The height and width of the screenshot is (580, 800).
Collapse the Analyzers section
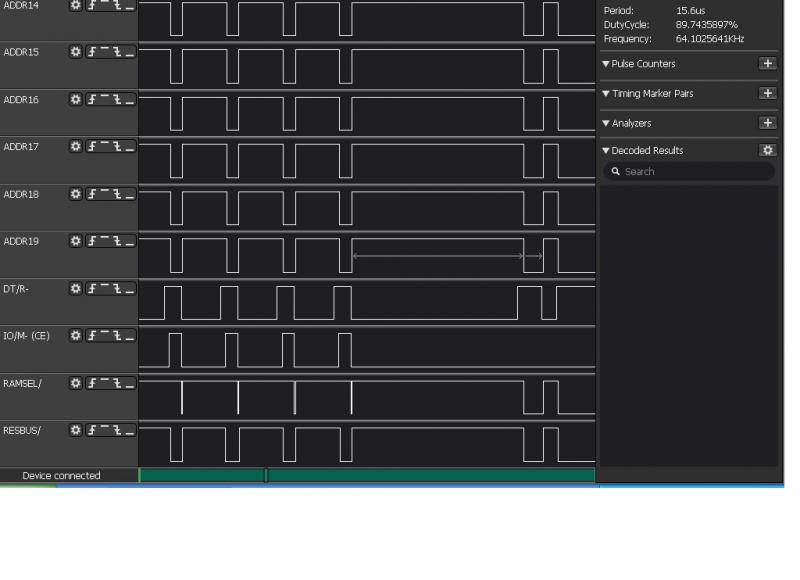click(x=606, y=124)
